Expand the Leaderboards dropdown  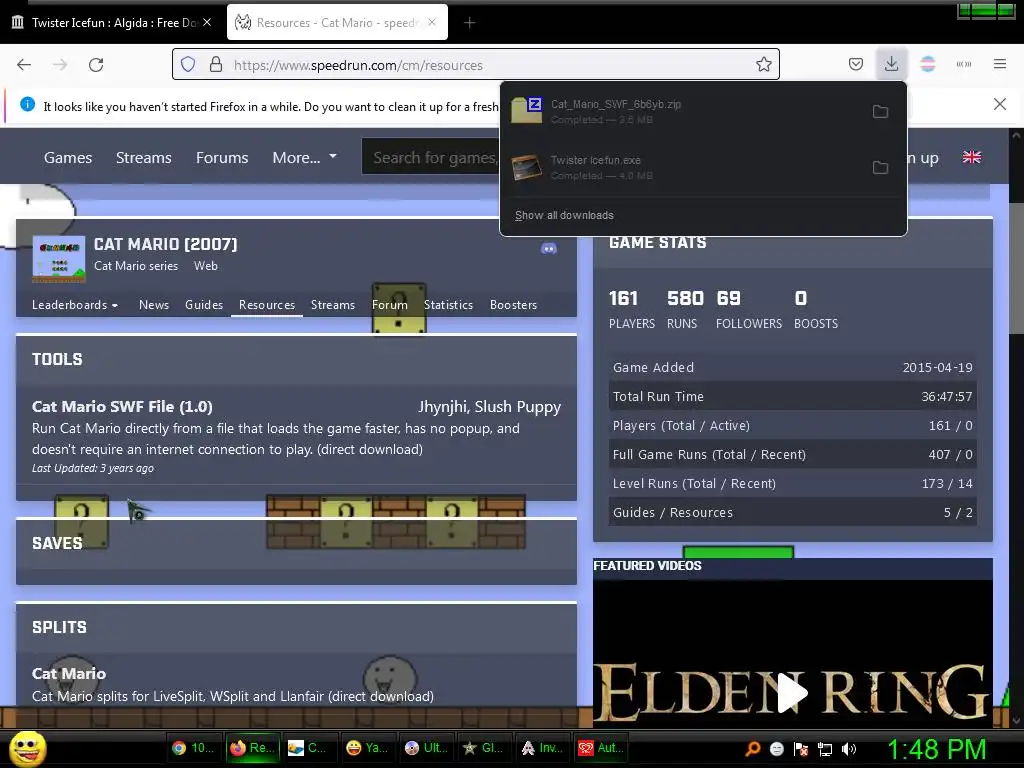pyautogui.click(x=74, y=305)
